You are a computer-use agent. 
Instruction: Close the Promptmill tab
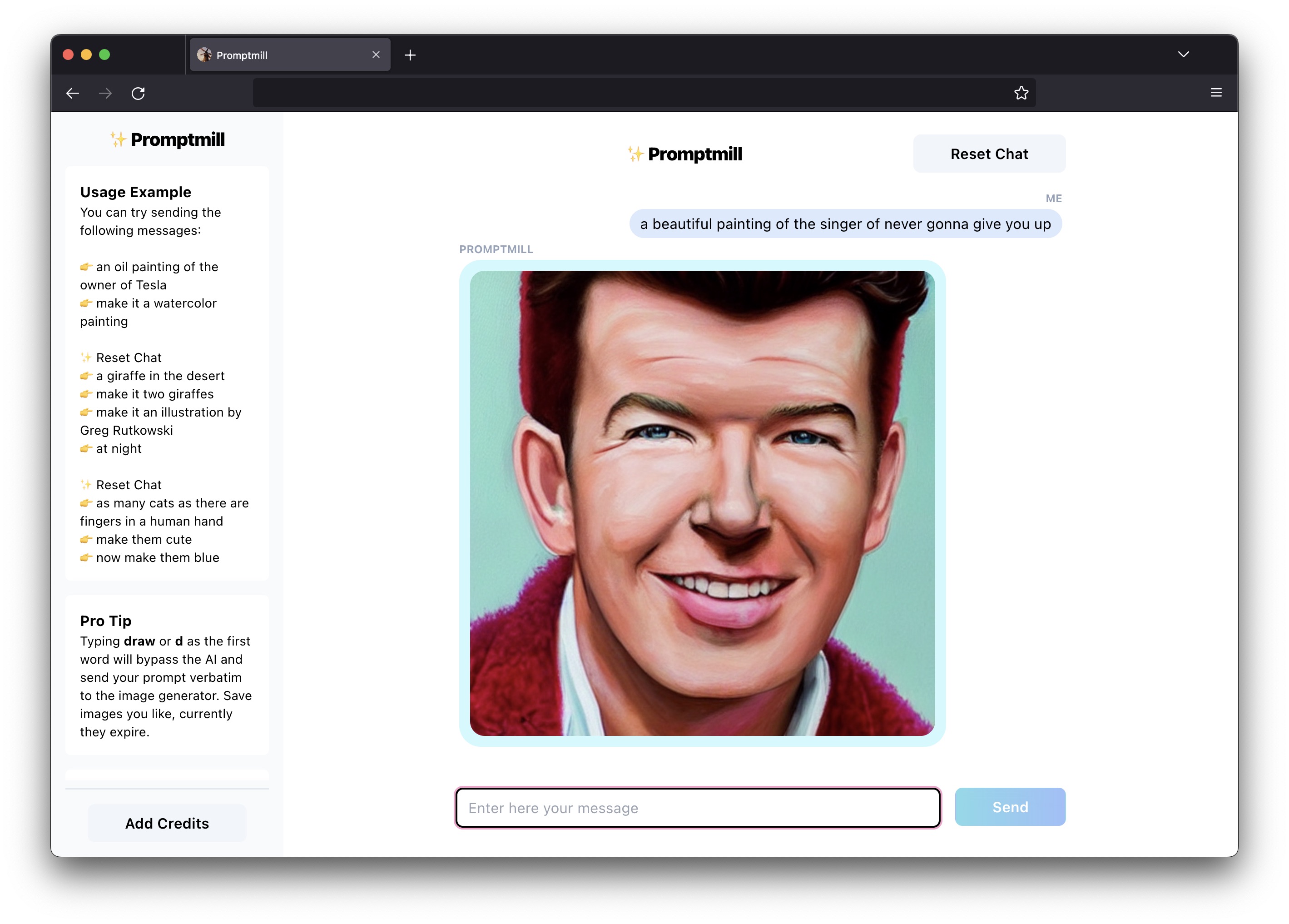pos(376,55)
